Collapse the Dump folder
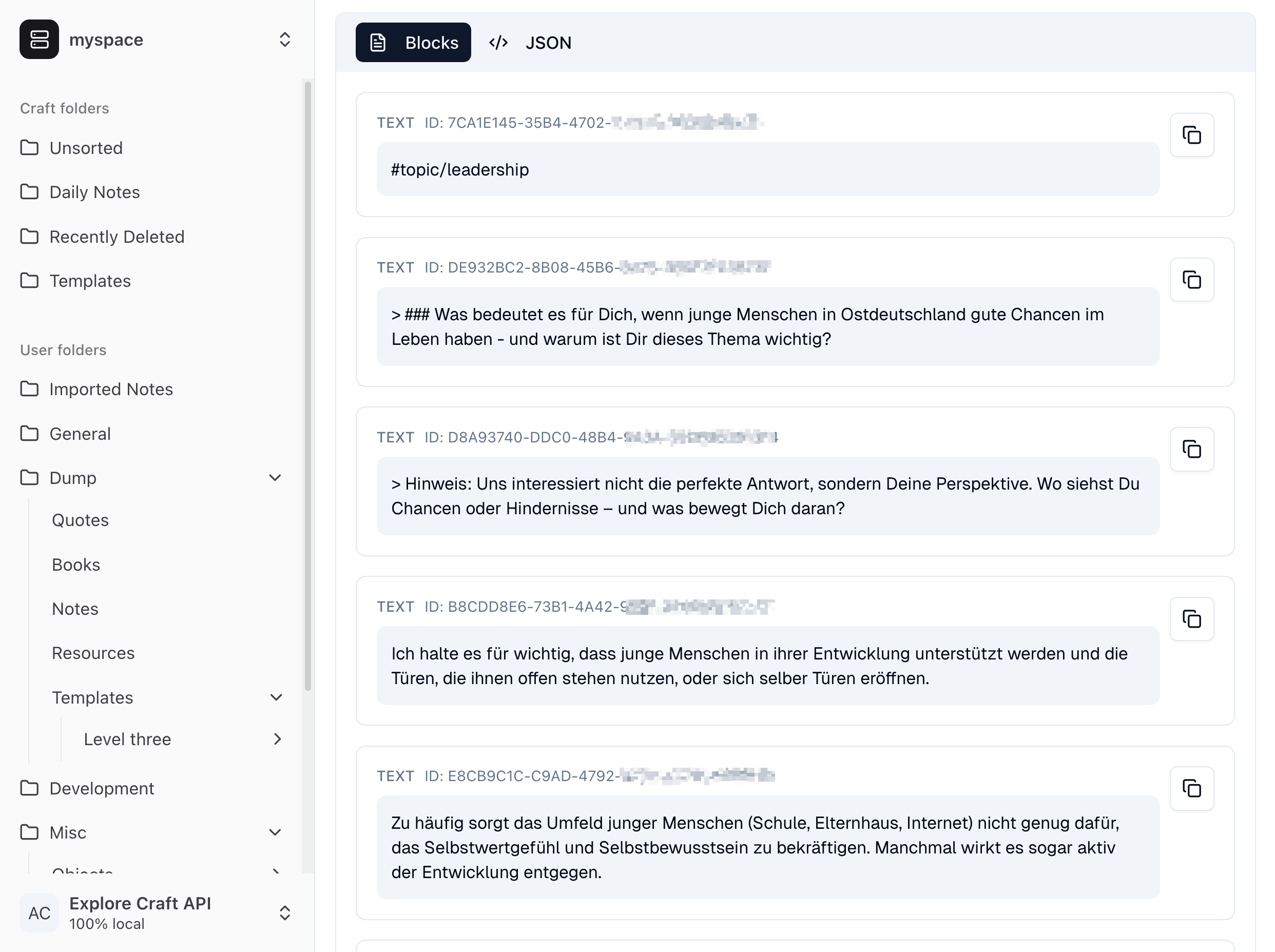Image resolution: width=1275 pixels, height=952 pixels. click(275, 478)
